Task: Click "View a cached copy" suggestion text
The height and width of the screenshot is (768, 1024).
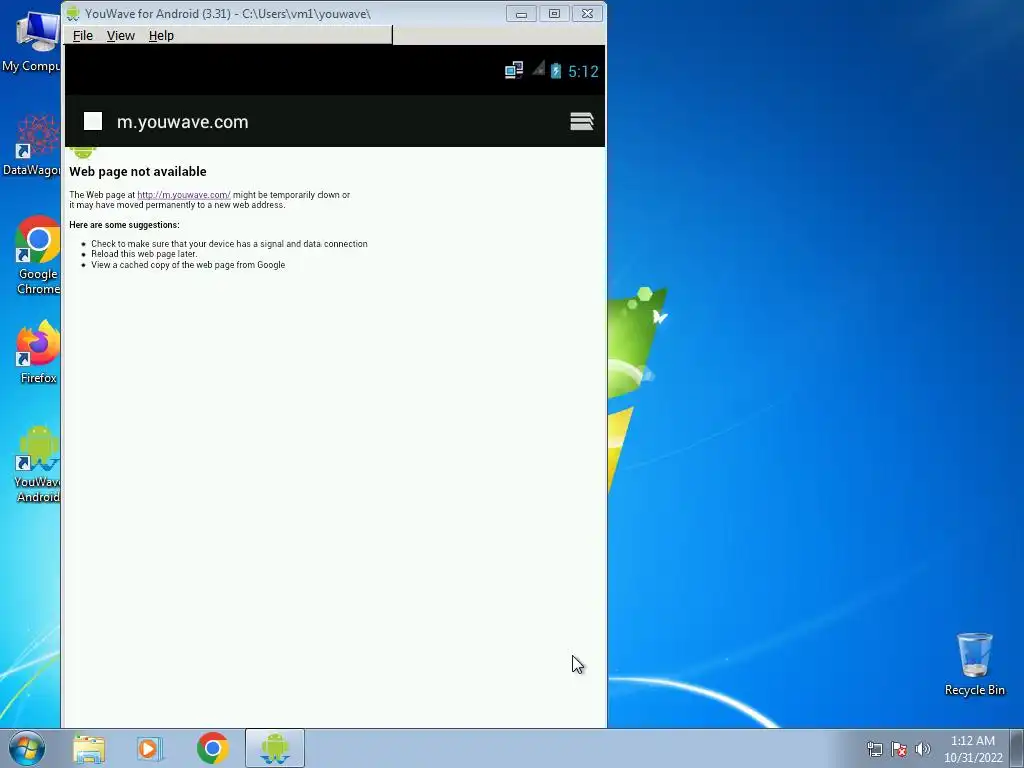Action: (x=188, y=264)
